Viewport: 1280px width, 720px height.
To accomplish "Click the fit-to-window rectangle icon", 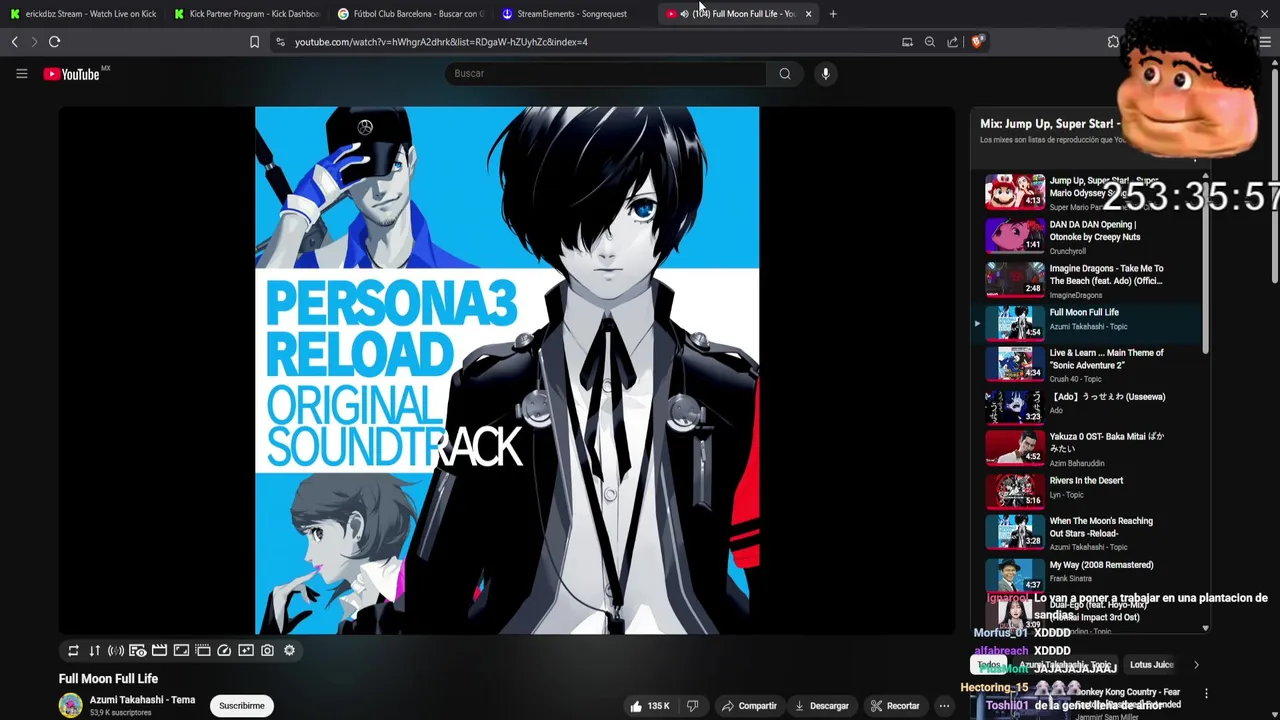I will (x=181, y=650).
